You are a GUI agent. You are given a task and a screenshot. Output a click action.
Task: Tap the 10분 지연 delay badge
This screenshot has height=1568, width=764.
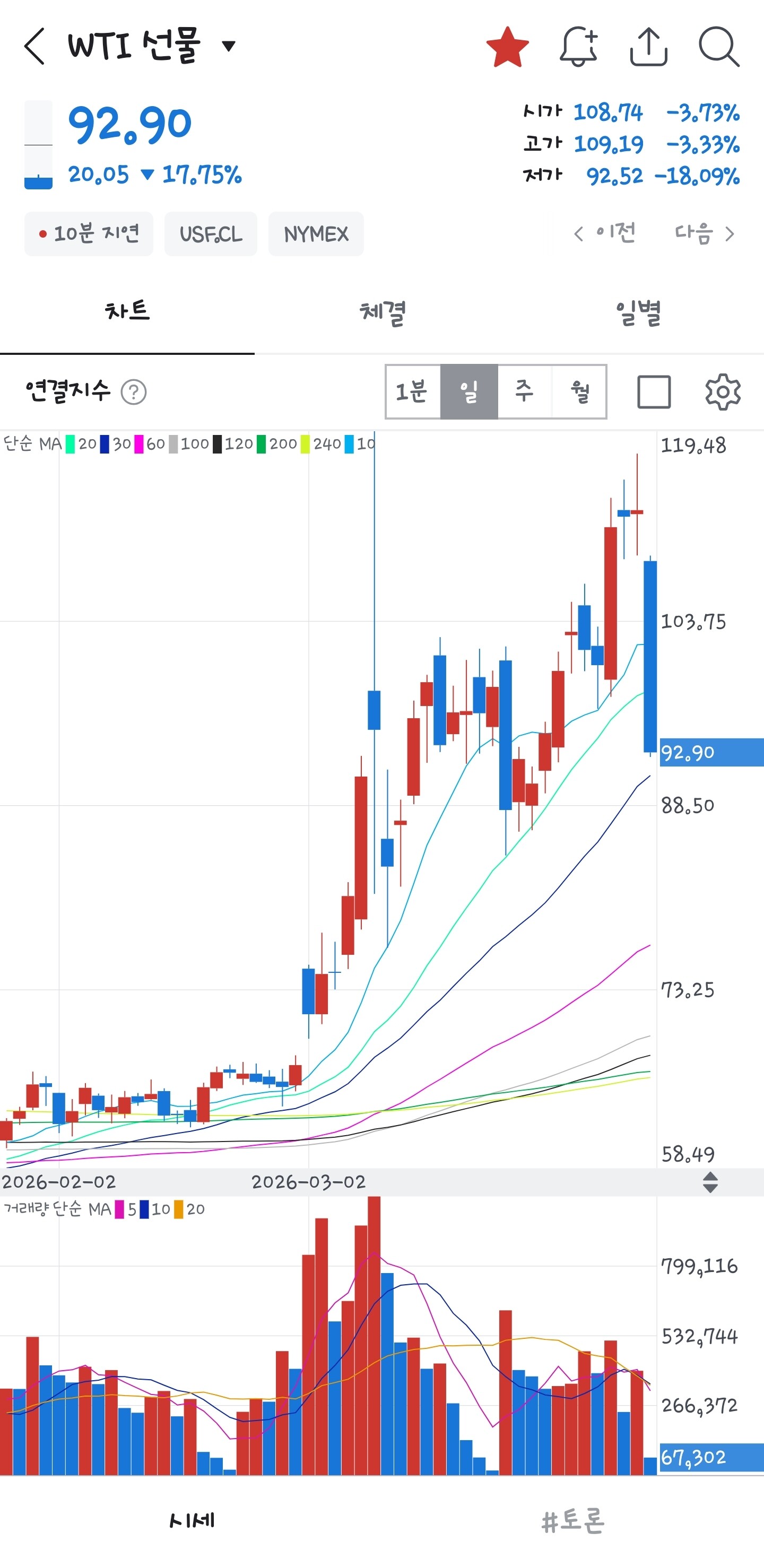coord(89,234)
